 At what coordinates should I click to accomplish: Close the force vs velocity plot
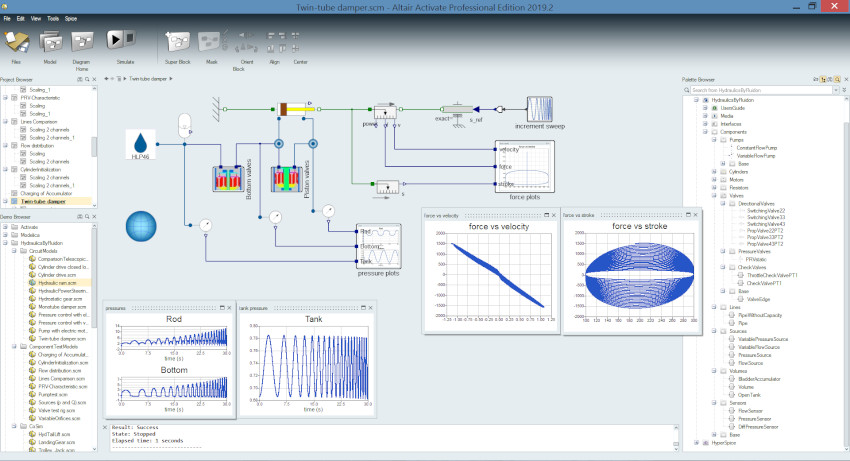[554, 213]
